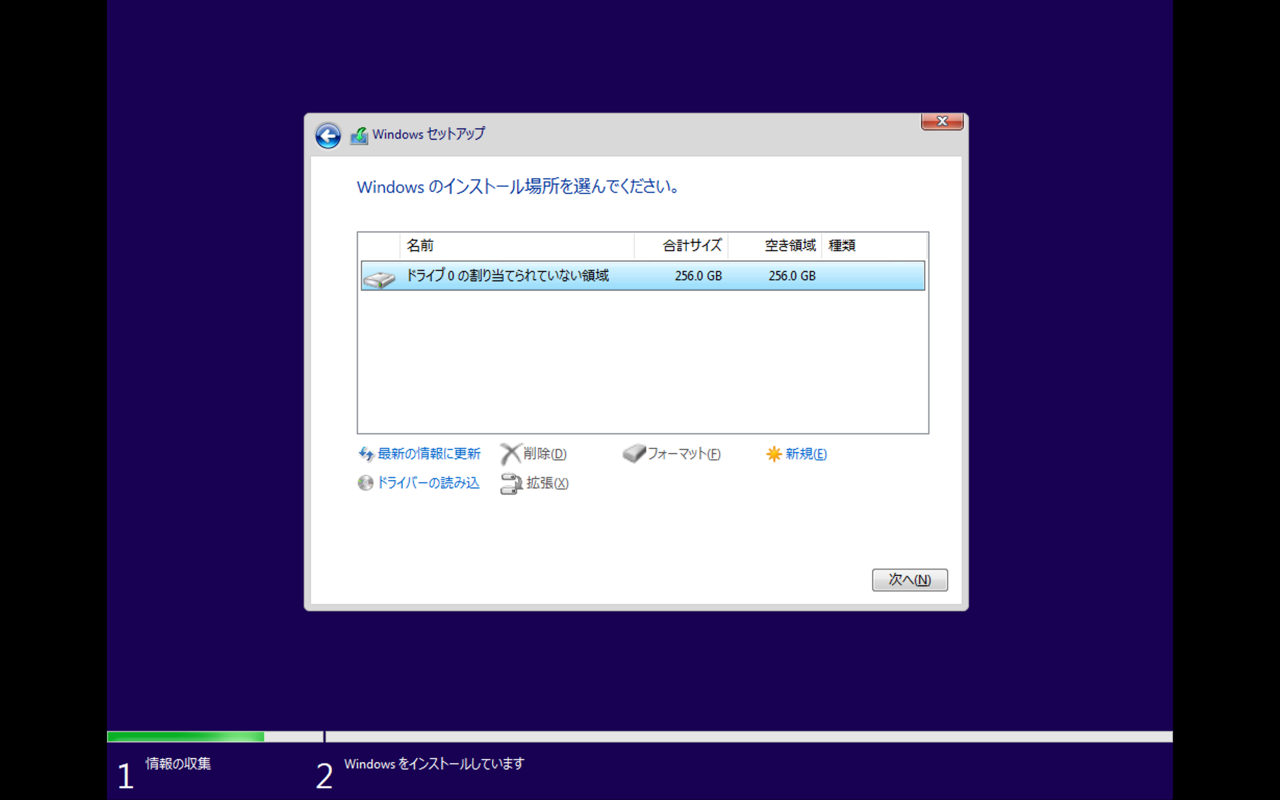1280x800 pixels.
Task: Open the ドライバーの読み込み load driver link
Action: coord(428,483)
